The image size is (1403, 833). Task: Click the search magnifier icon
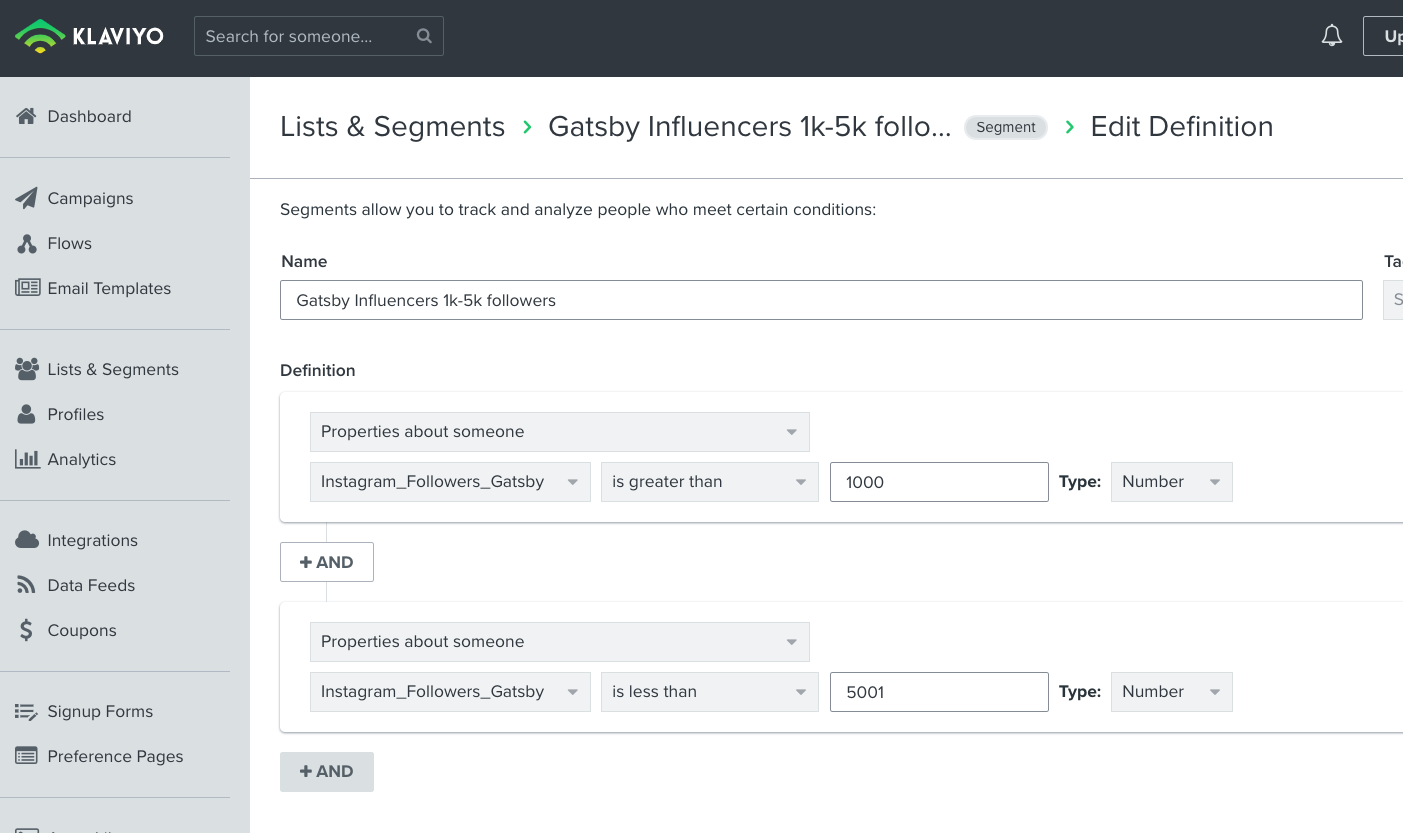[x=424, y=36]
